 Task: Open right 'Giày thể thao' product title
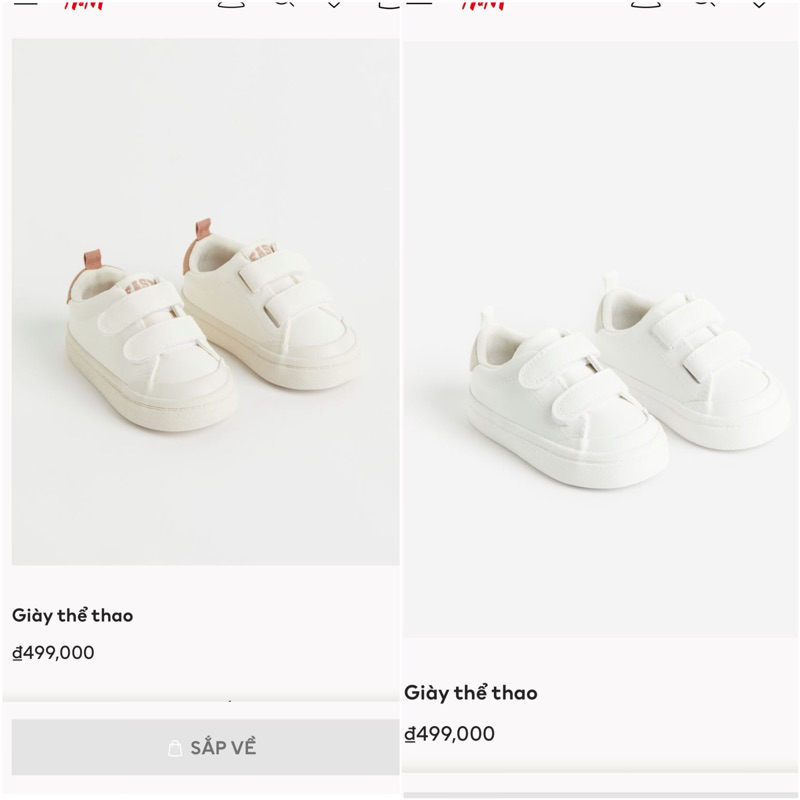coord(470,693)
